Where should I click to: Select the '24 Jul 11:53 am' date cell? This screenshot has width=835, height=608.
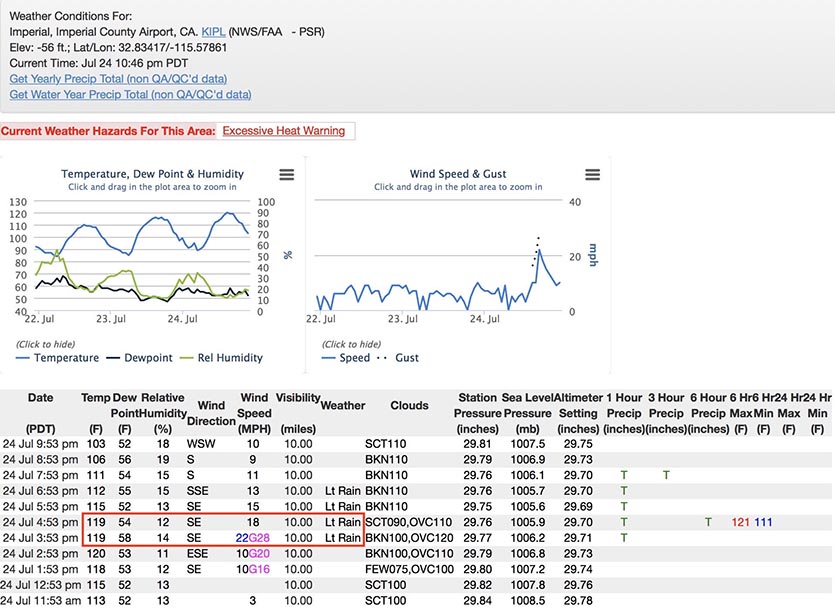pyautogui.click(x=40, y=601)
